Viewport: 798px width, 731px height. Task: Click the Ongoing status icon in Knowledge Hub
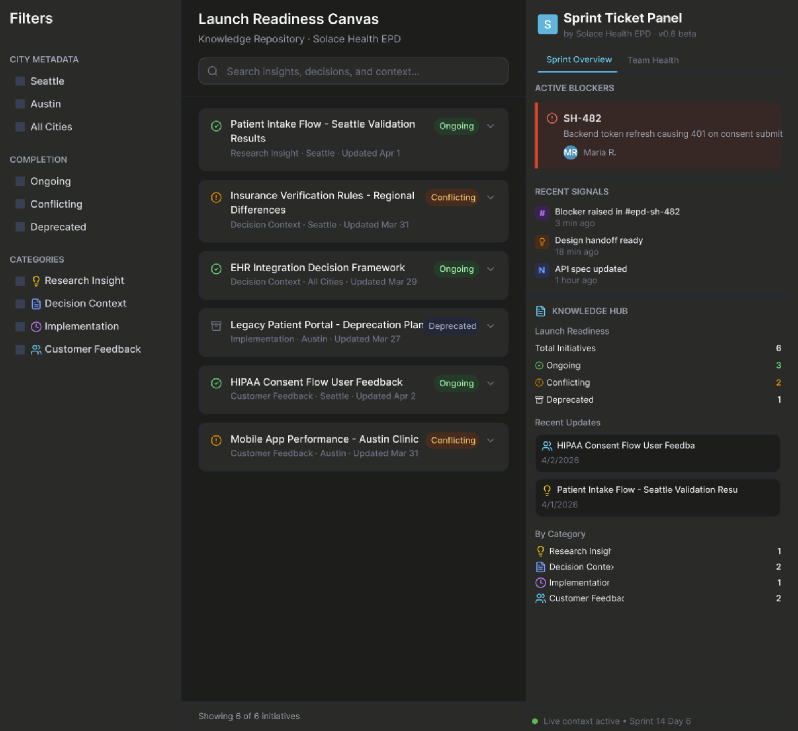(539, 366)
